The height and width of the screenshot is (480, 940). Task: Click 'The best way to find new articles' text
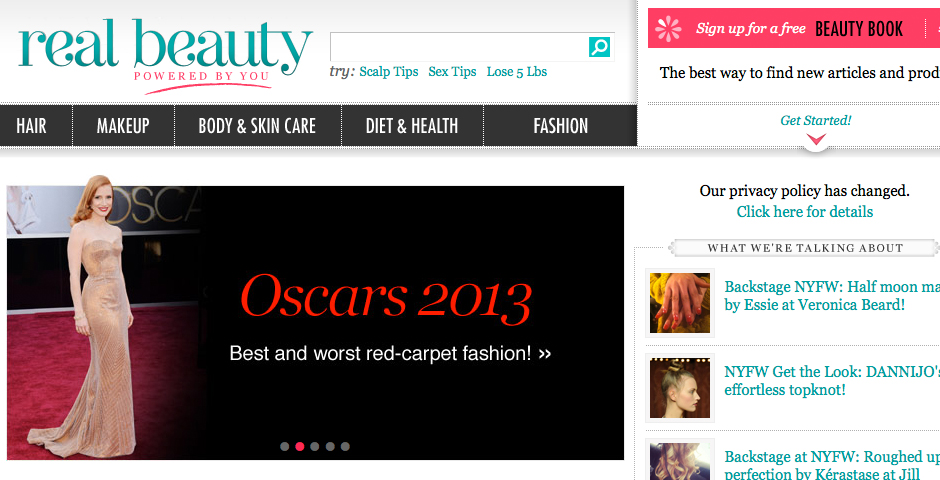[x=800, y=73]
